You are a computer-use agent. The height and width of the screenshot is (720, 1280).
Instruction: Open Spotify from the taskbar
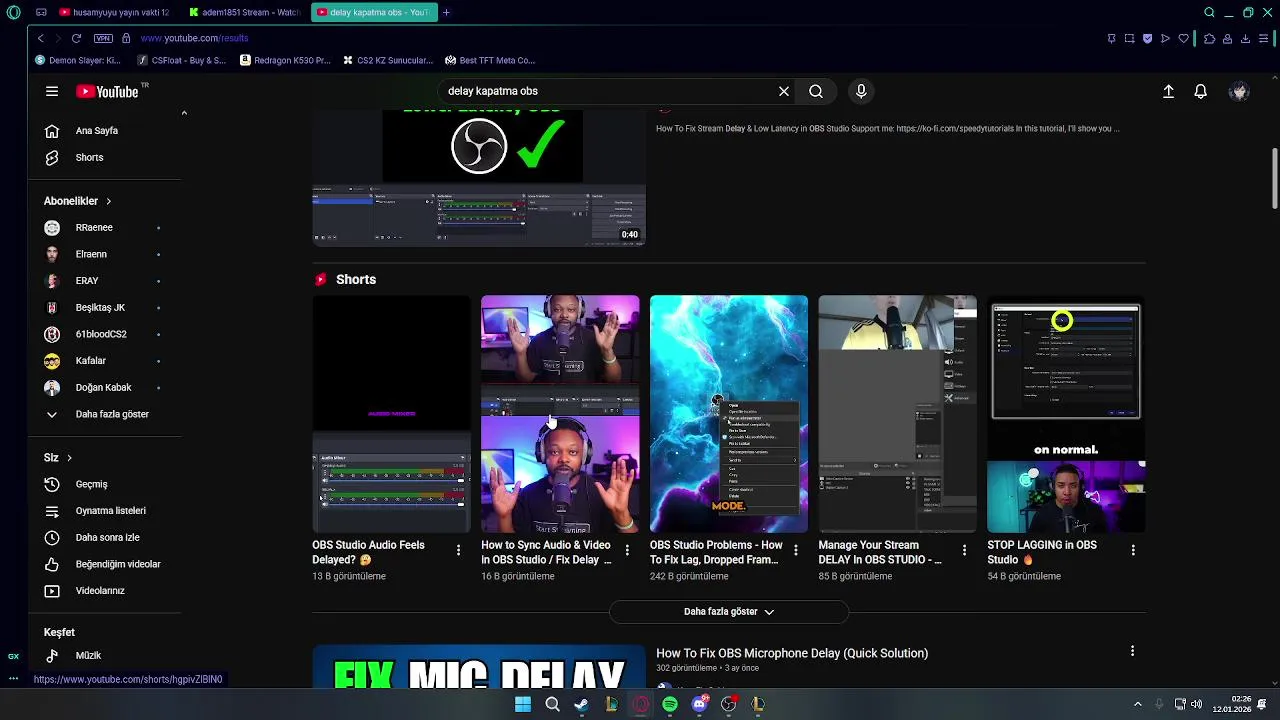tap(670, 704)
